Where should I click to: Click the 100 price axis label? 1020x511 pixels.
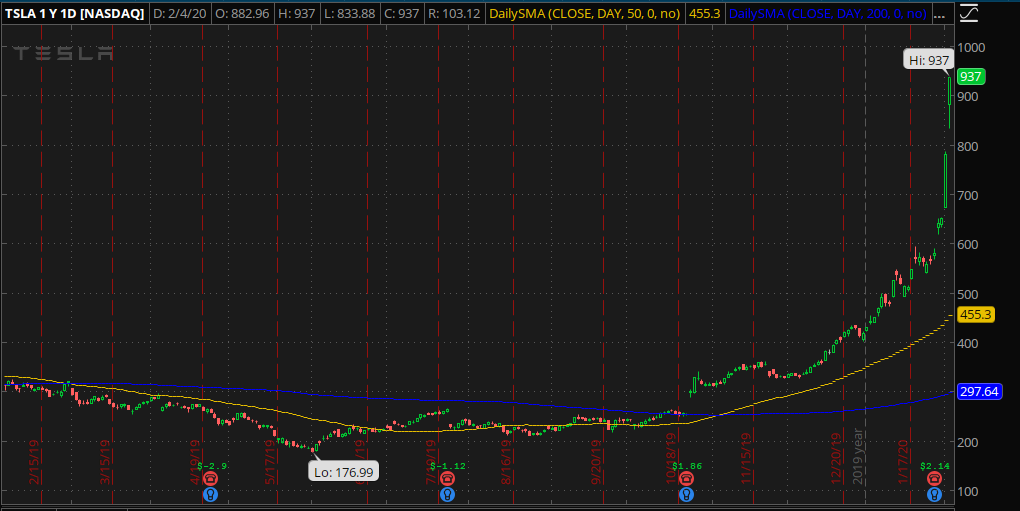[x=968, y=491]
